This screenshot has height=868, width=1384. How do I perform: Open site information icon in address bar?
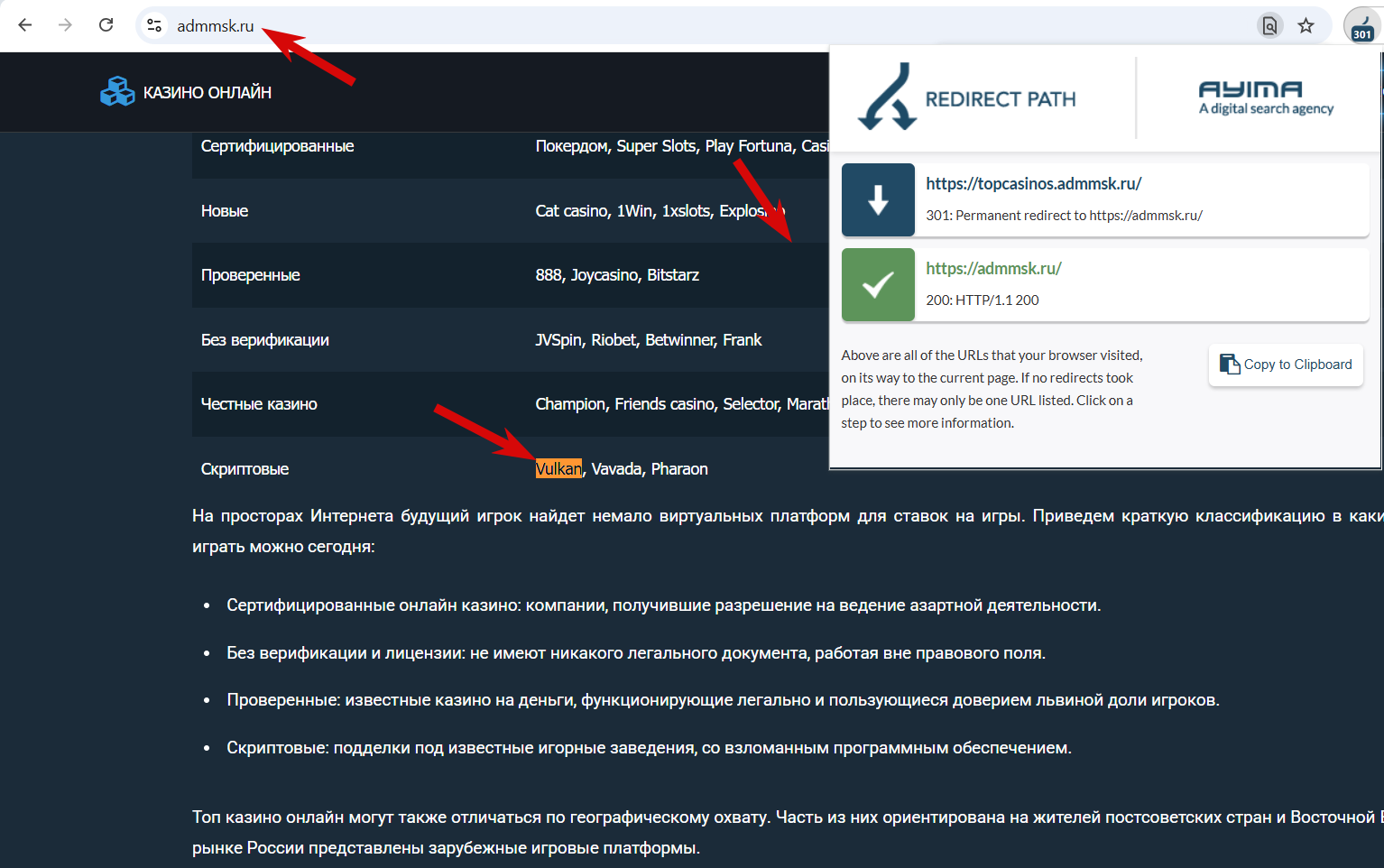click(154, 25)
